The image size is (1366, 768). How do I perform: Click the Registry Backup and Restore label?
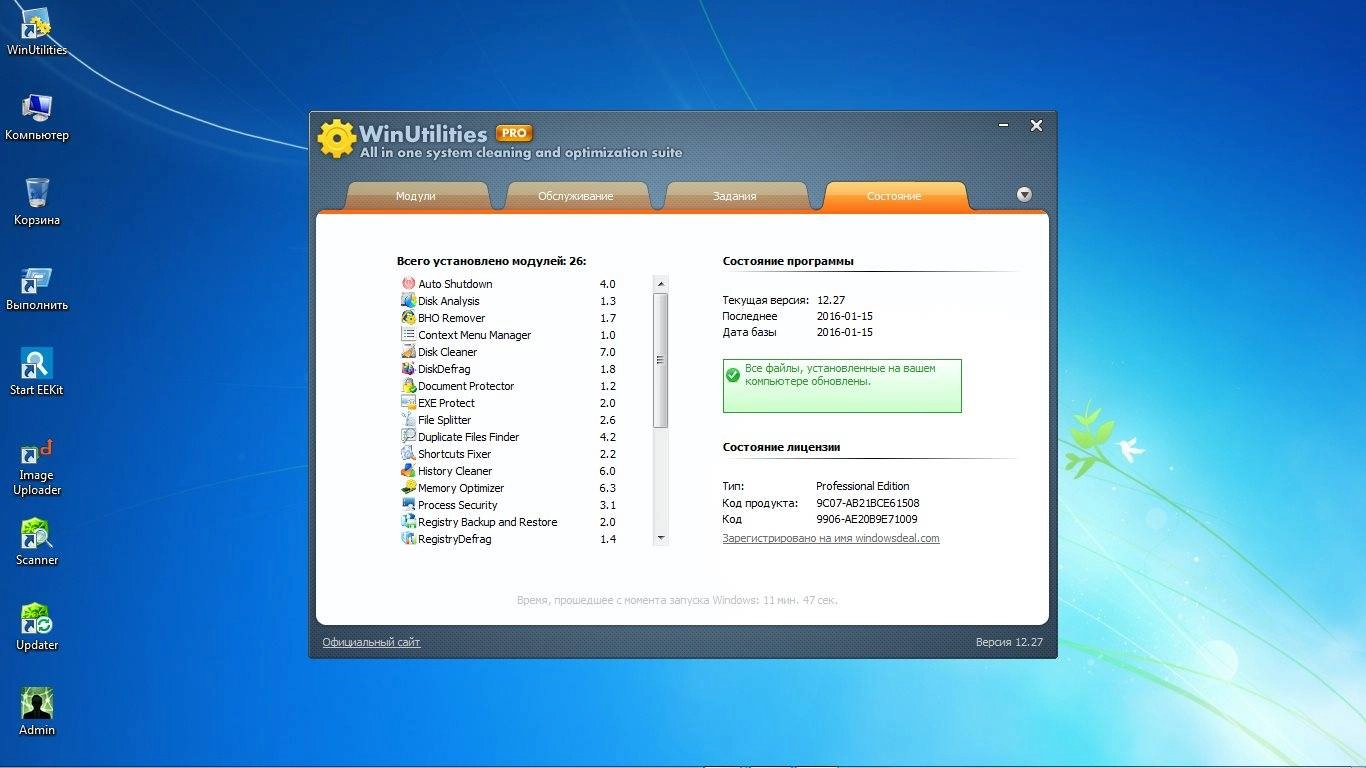(488, 522)
